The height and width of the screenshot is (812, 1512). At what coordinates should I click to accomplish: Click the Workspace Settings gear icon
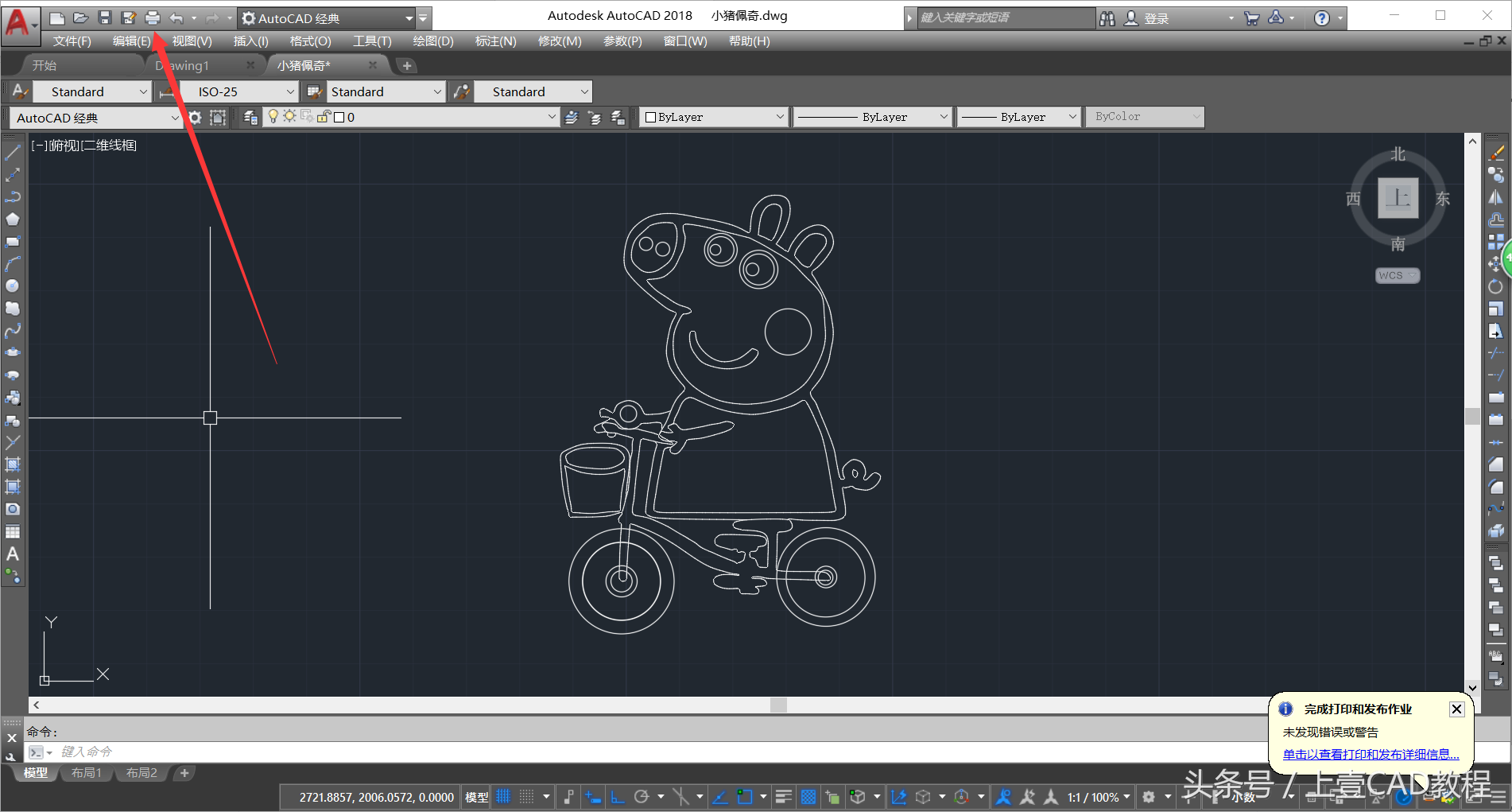click(x=195, y=117)
